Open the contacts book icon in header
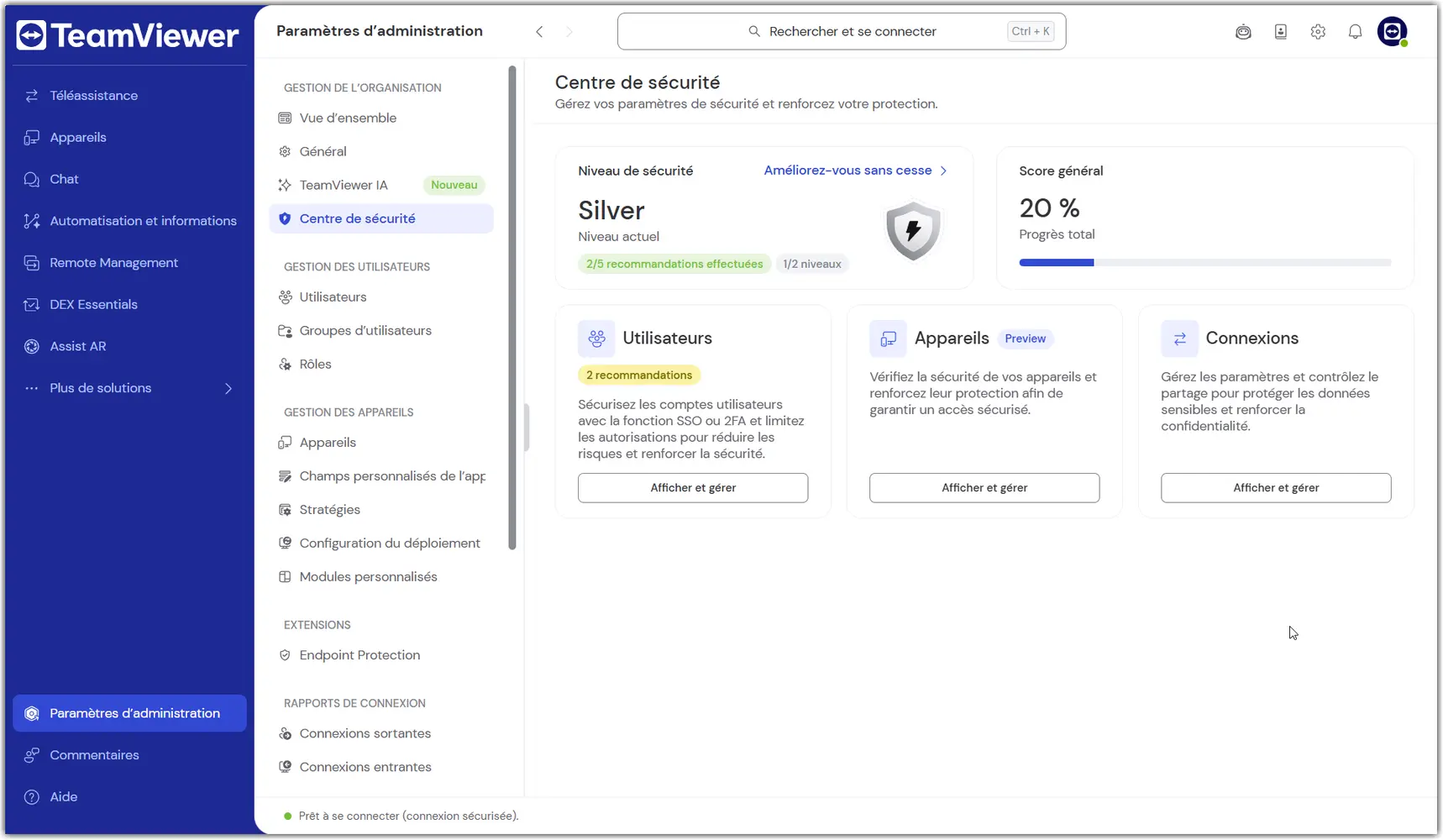 point(1281,32)
